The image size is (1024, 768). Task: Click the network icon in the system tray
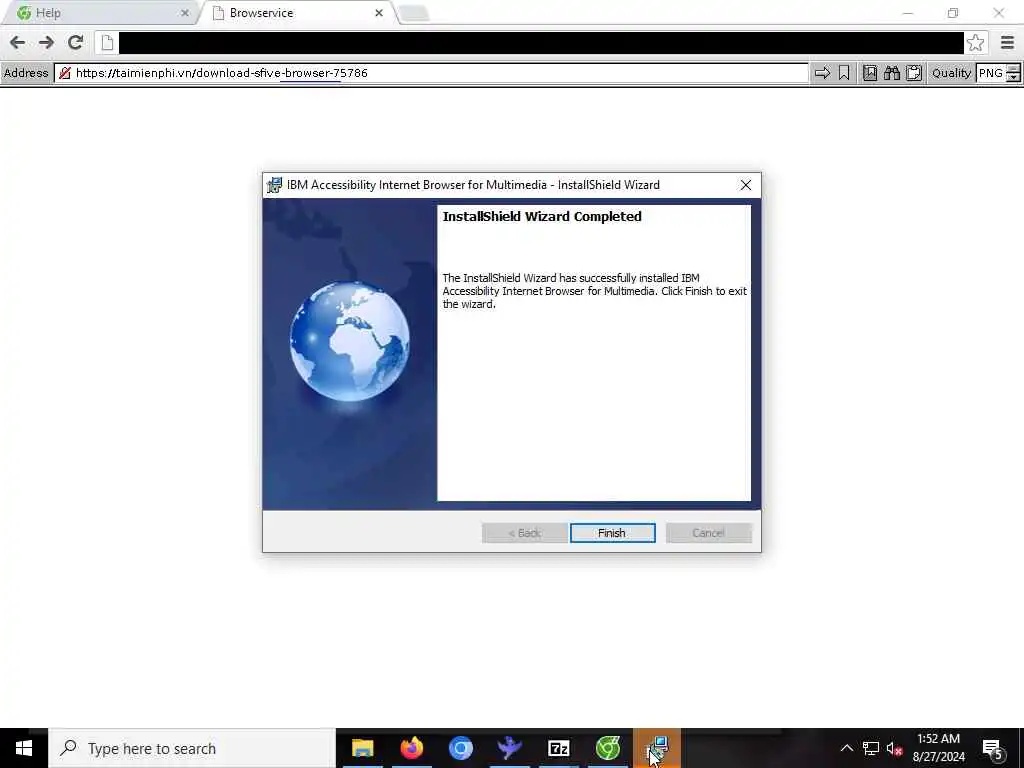(871, 748)
